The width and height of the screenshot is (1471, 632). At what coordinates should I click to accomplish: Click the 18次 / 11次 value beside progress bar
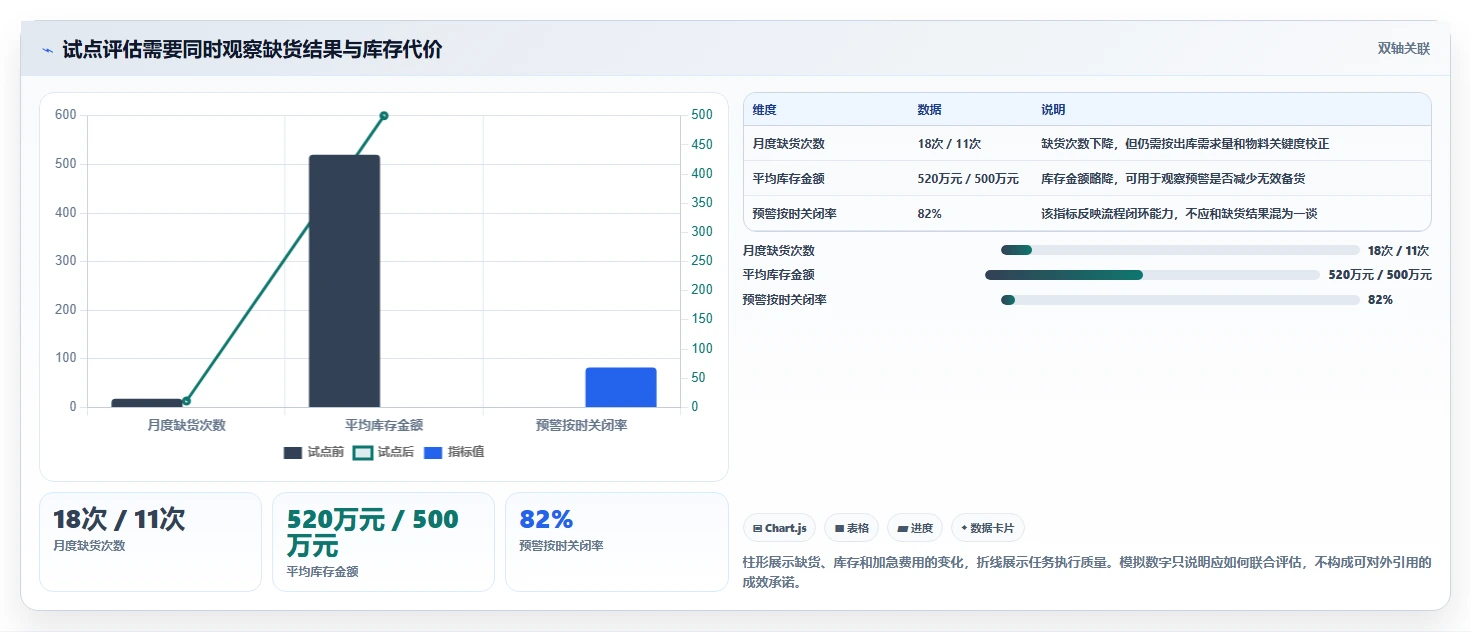(x=1399, y=251)
